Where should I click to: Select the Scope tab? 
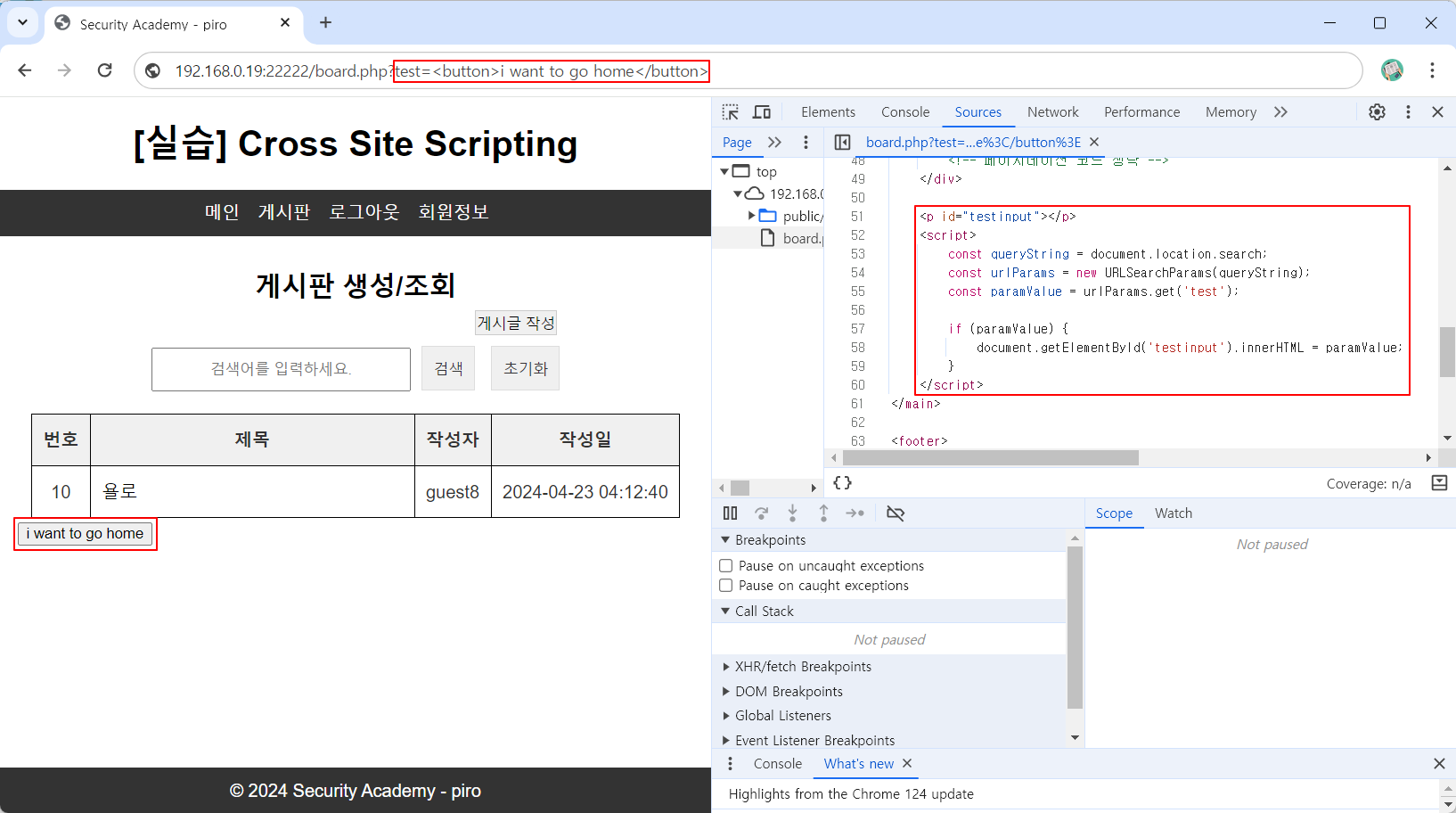coord(1114,513)
